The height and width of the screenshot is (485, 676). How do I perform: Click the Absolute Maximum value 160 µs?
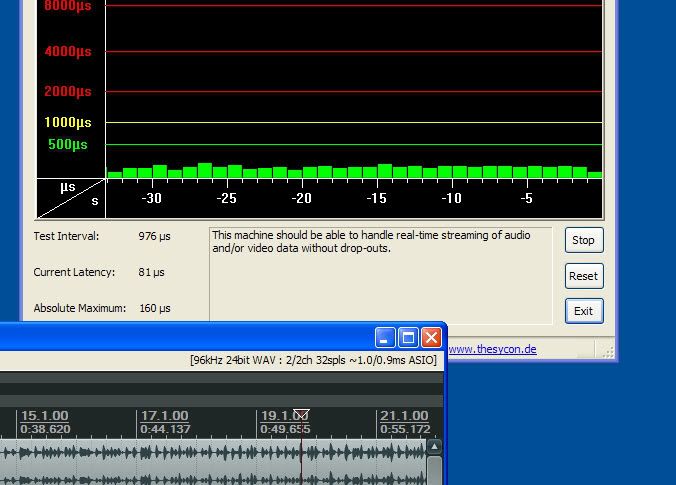(155, 308)
